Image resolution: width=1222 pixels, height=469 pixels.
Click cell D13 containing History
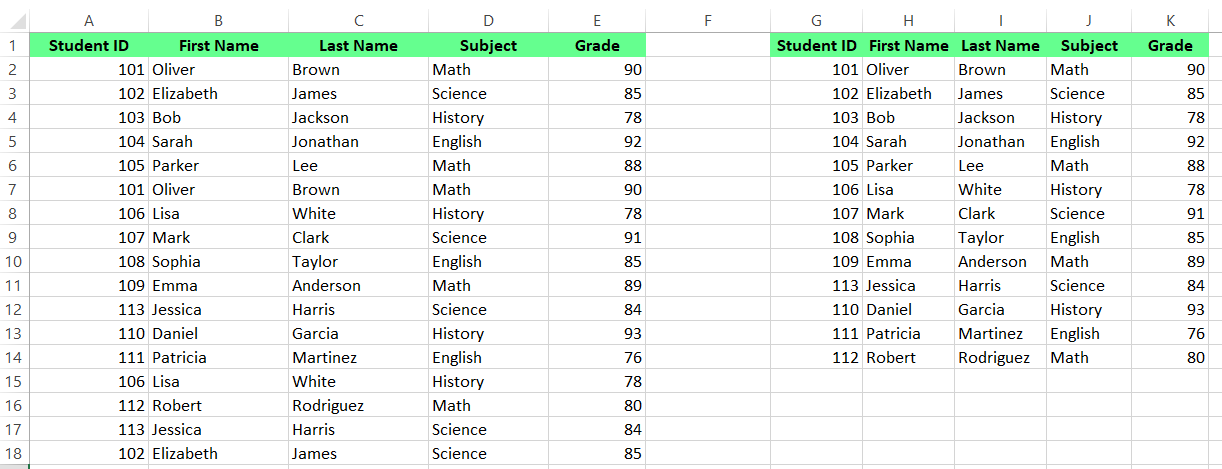[488, 333]
